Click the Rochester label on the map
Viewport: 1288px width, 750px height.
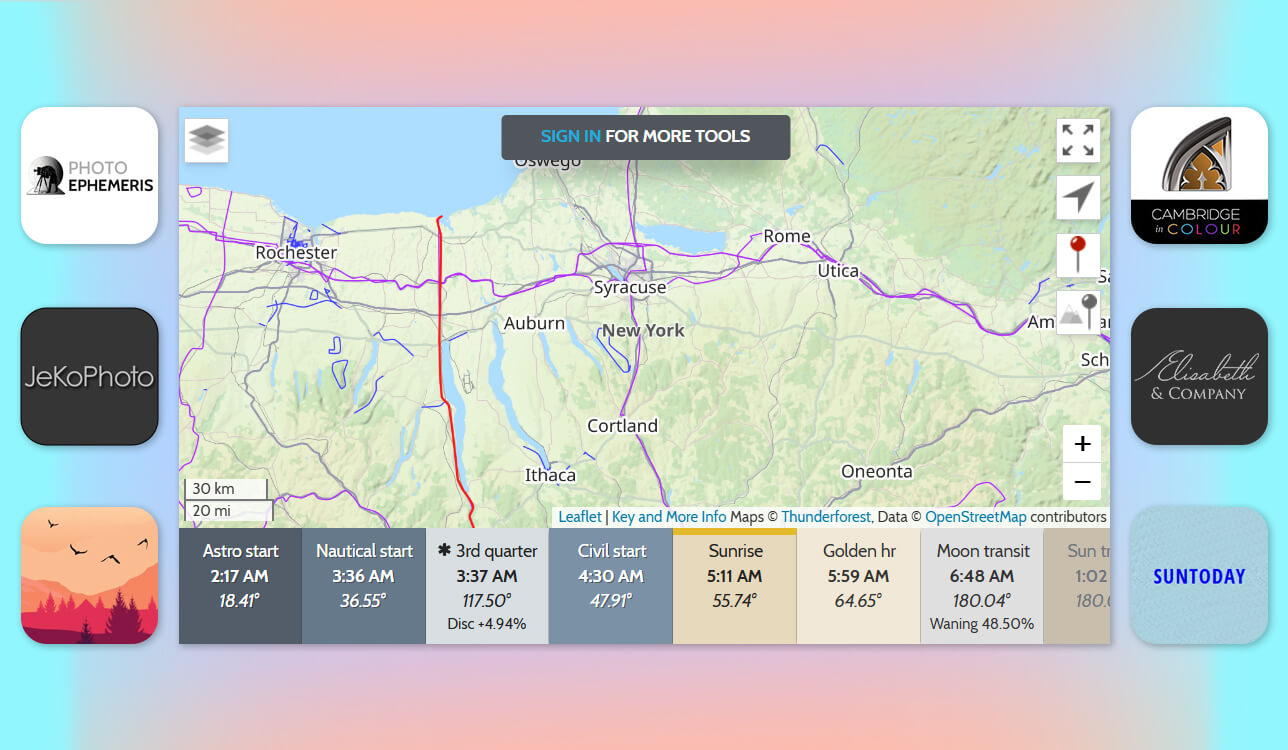pos(296,253)
